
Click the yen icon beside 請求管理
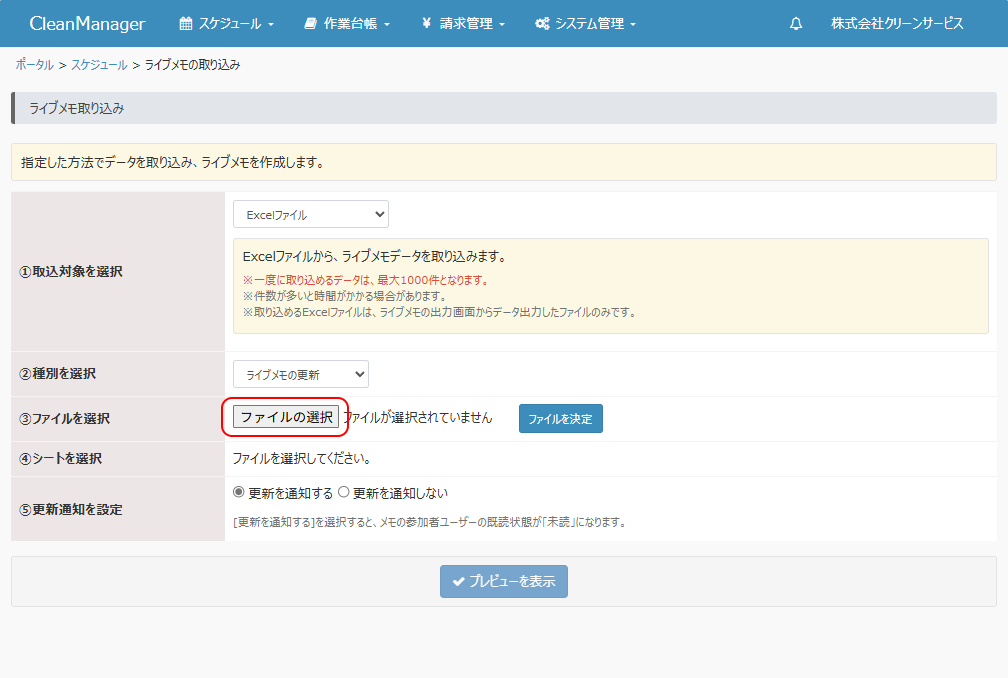(x=427, y=23)
